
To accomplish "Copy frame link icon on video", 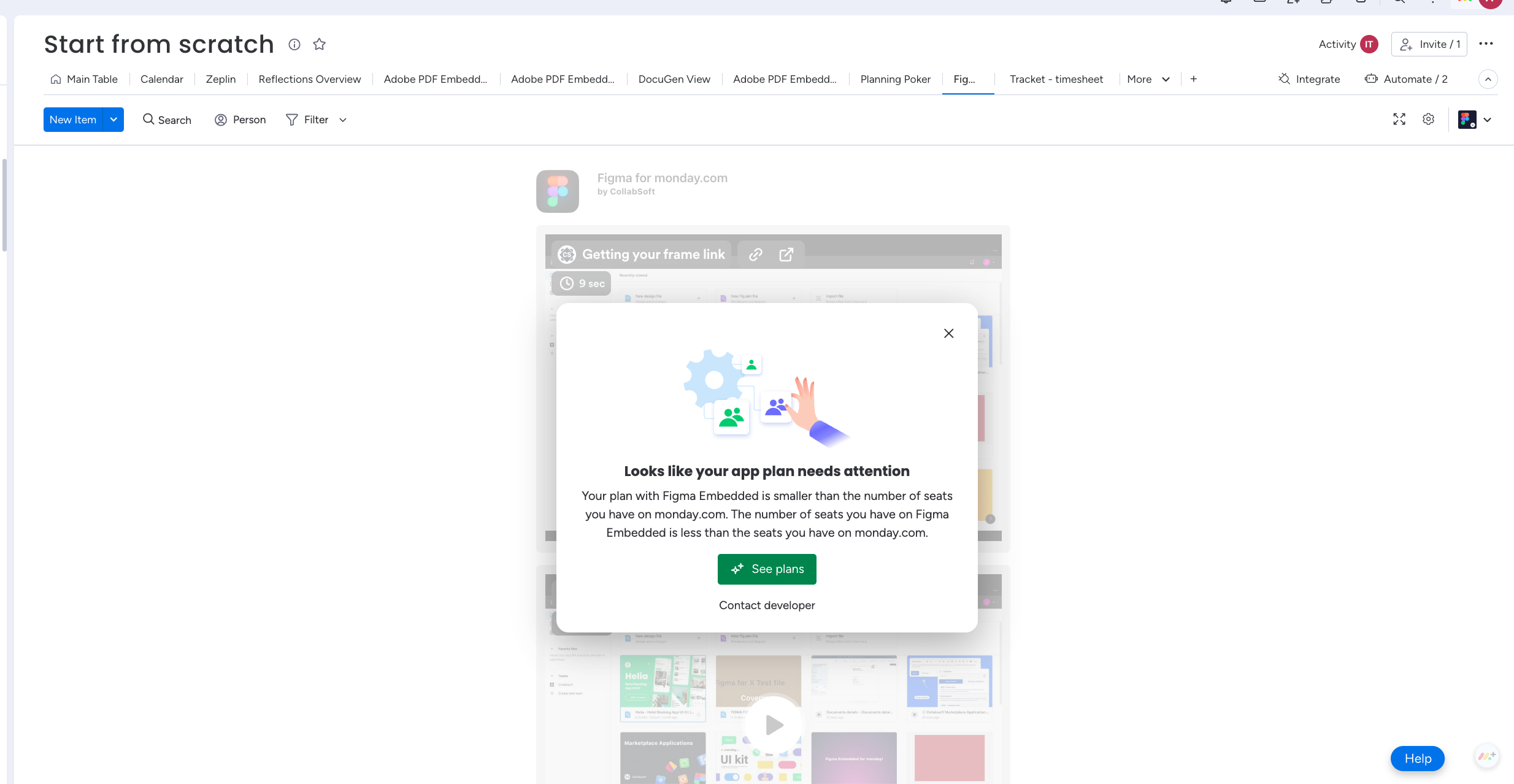I will (756, 255).
